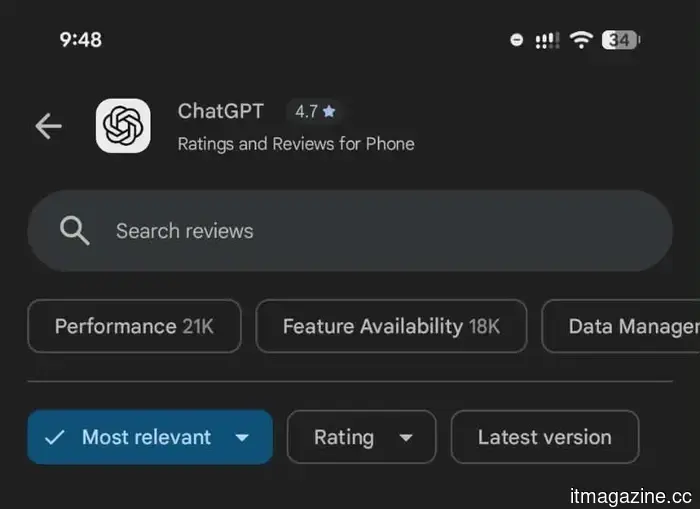Click the star in the 4.7 rating
The image size is (700, 509).
pos(329,111)
